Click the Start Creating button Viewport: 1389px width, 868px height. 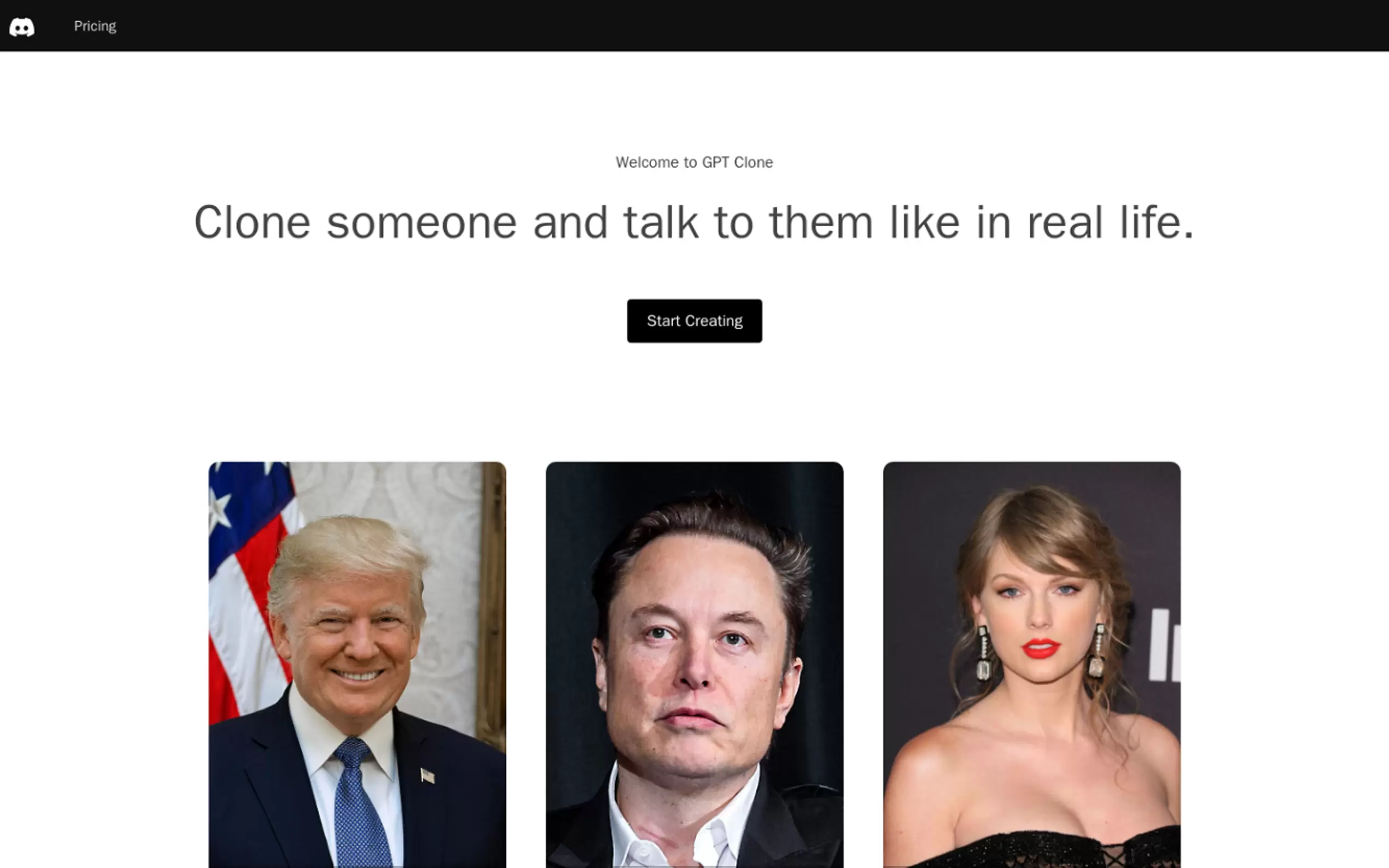click(x=694, y=321)
